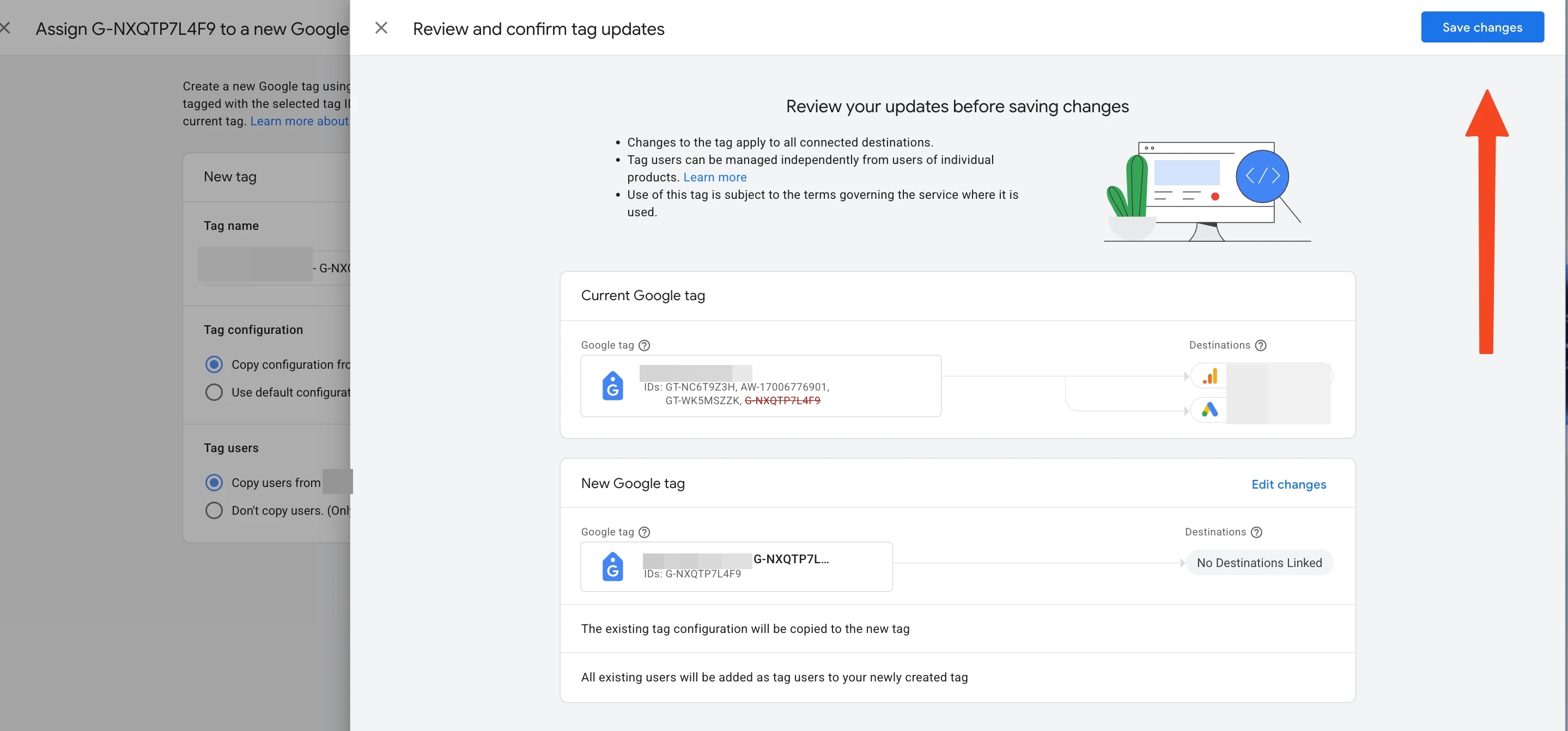Click the Google Analytics destination icon
1568x731 pixels.
(1210, 376)
